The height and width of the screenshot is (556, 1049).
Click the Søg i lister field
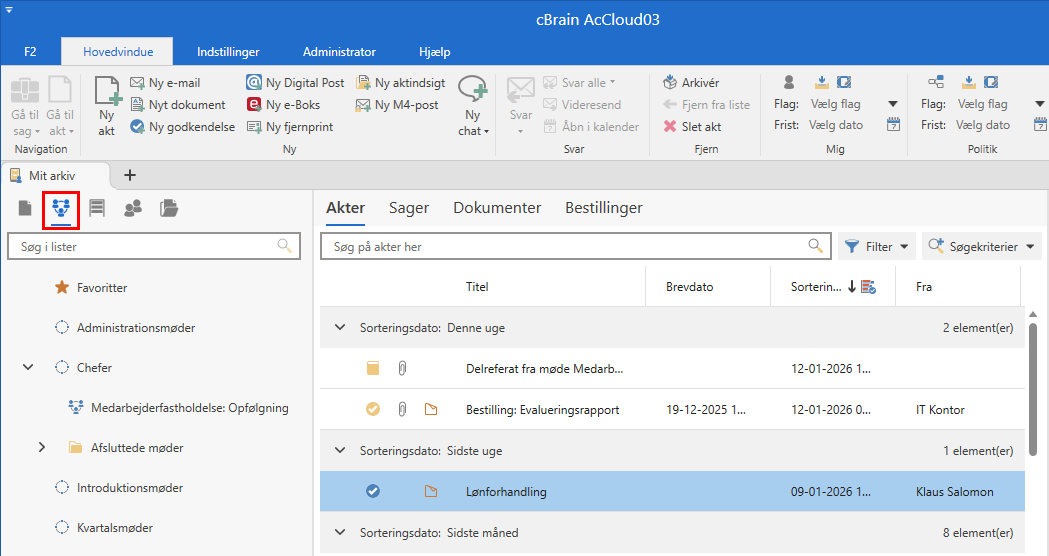(x=153, y=246)
